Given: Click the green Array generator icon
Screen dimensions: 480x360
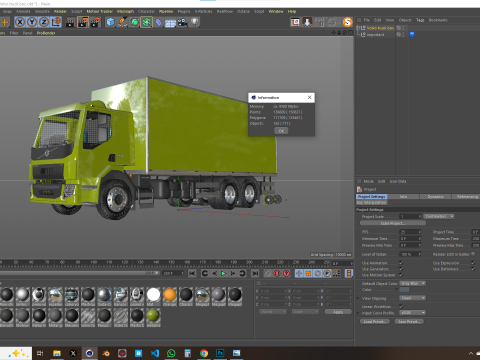Looking at the screenshot, I should click(x=146, y=22).
